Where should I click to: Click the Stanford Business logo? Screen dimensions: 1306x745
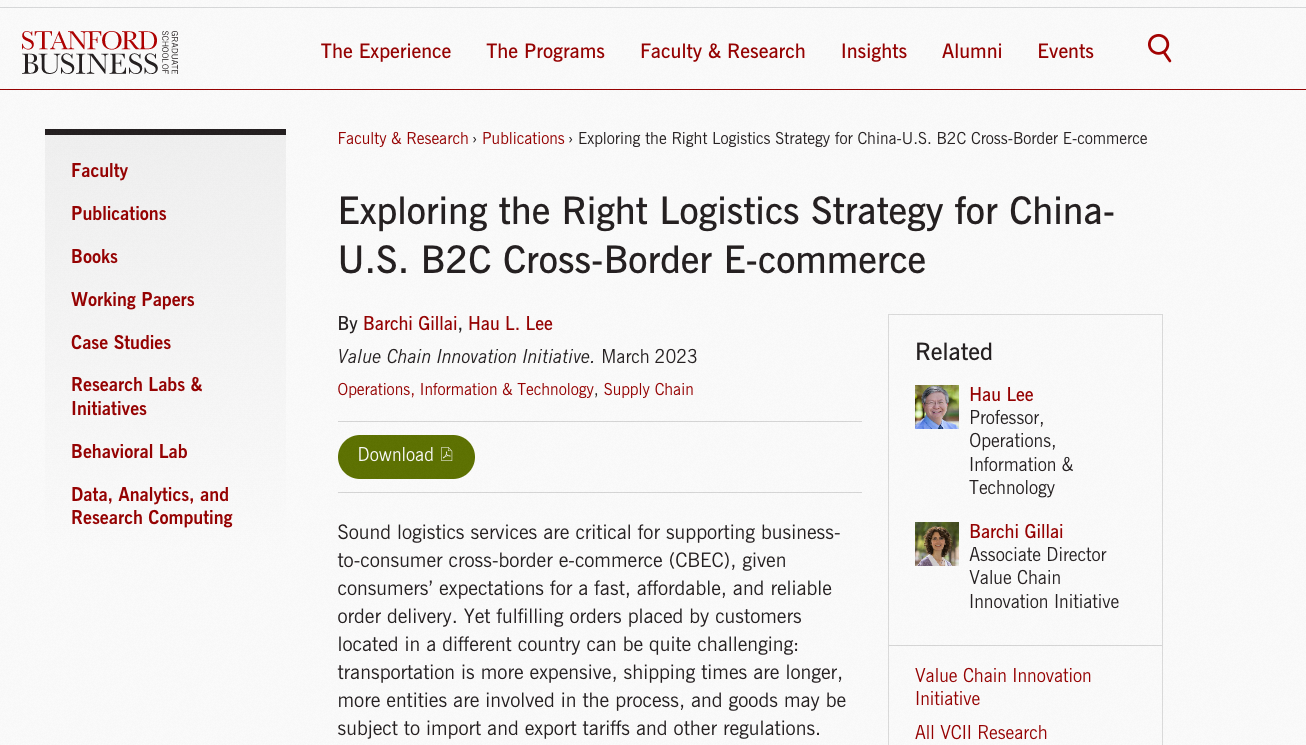click(x=100, y=52)
